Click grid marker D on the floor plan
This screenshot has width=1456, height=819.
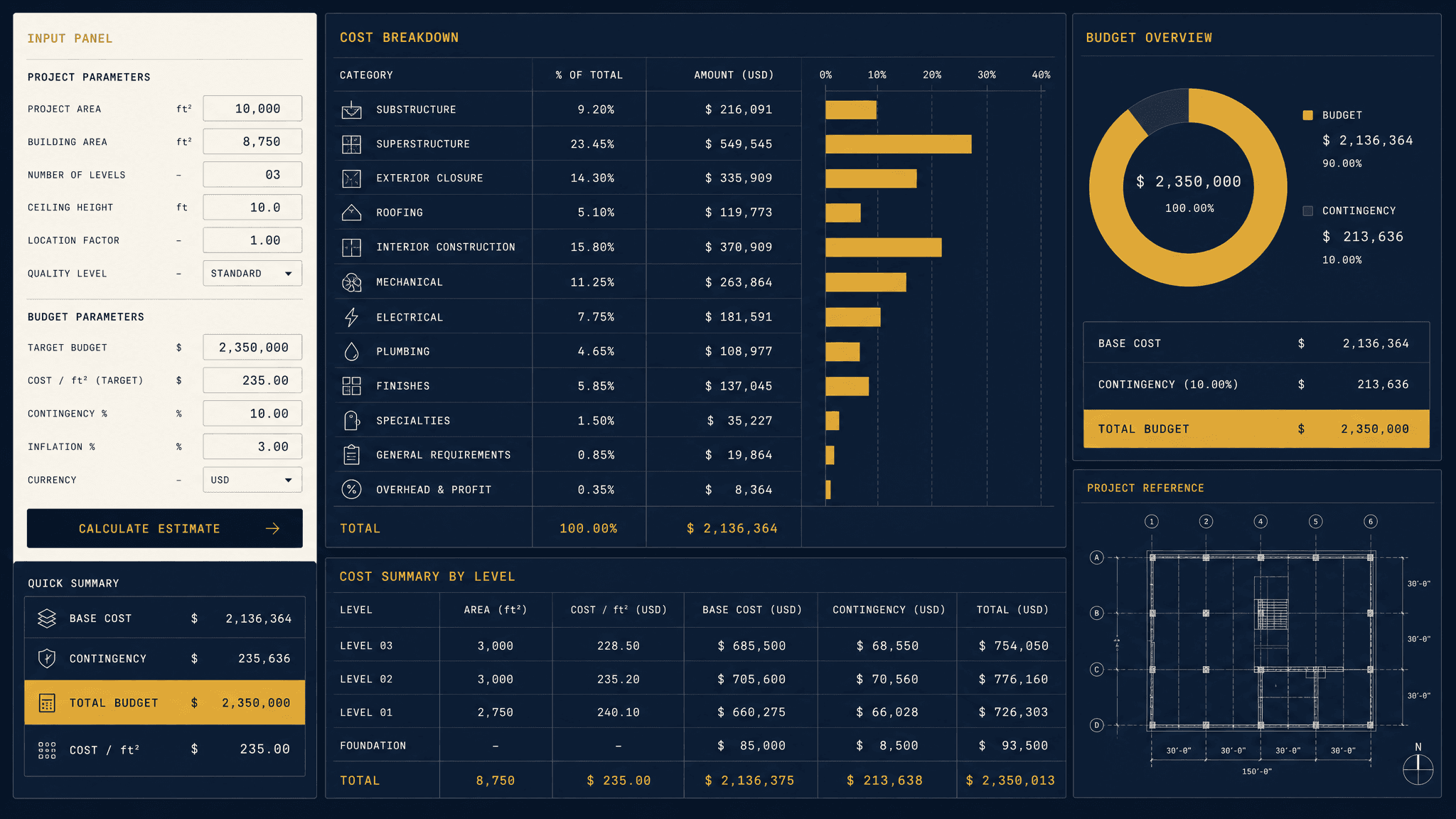1097,725
